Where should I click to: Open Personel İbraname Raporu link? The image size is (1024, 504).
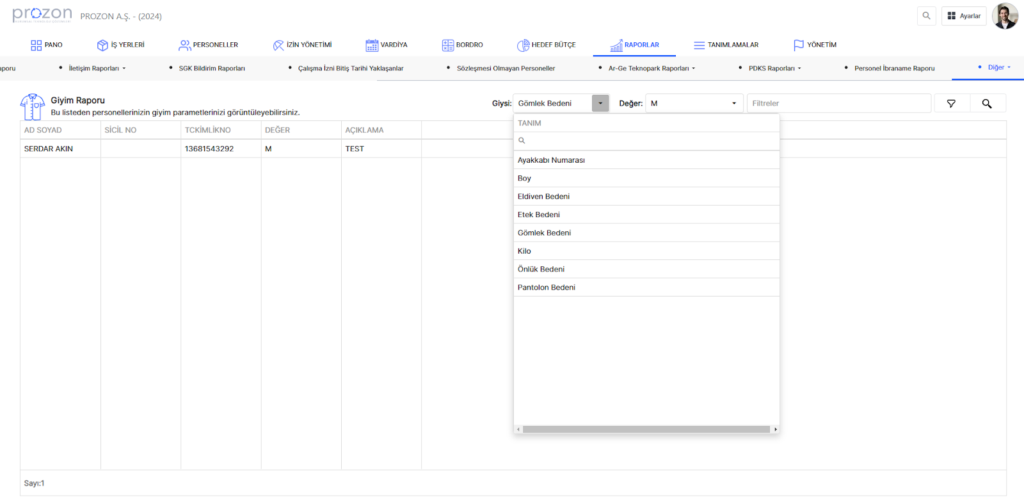[x=894, y=68]
